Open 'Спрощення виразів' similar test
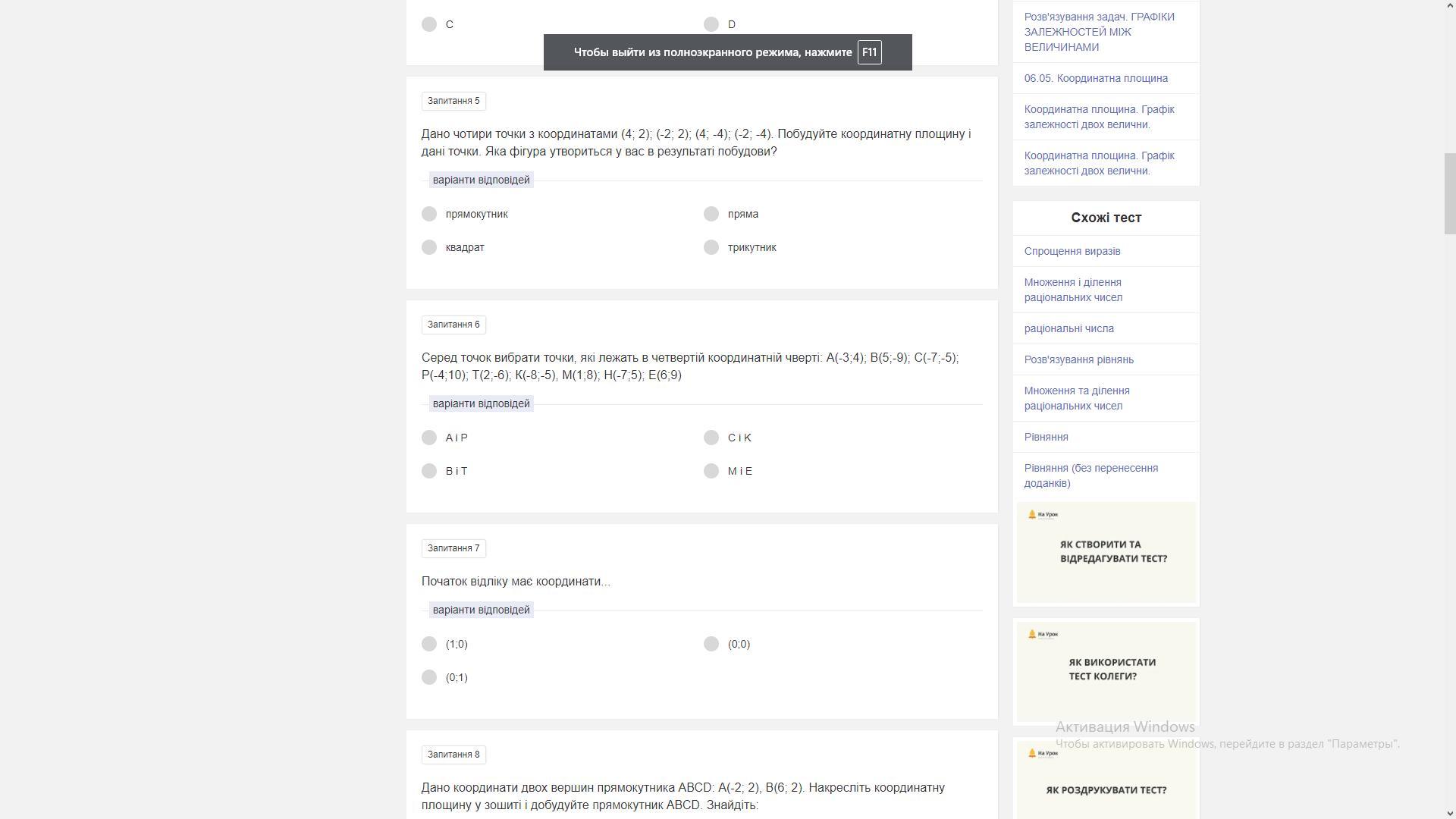 click(1072, 251)
